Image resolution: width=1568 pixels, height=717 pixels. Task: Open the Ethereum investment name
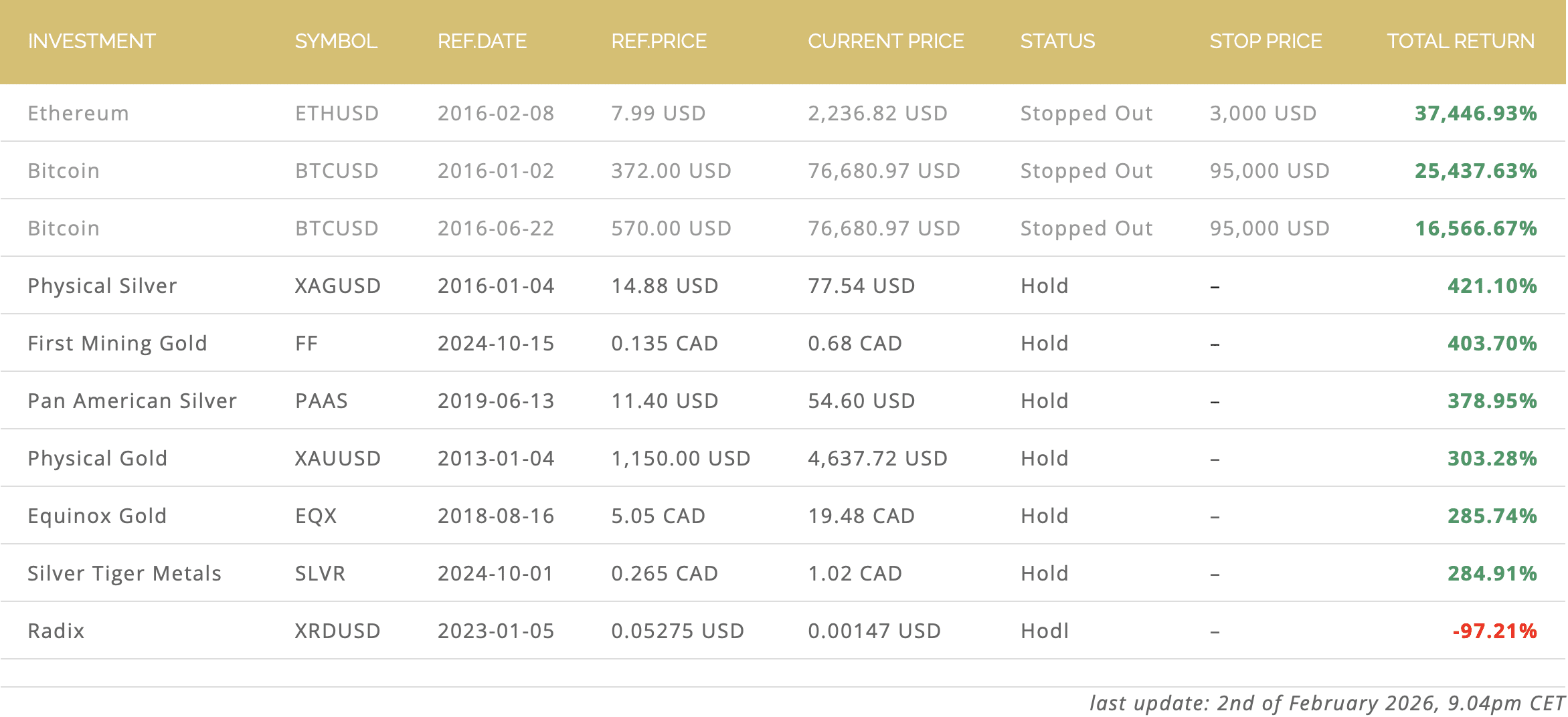click(x=78, y=114)
